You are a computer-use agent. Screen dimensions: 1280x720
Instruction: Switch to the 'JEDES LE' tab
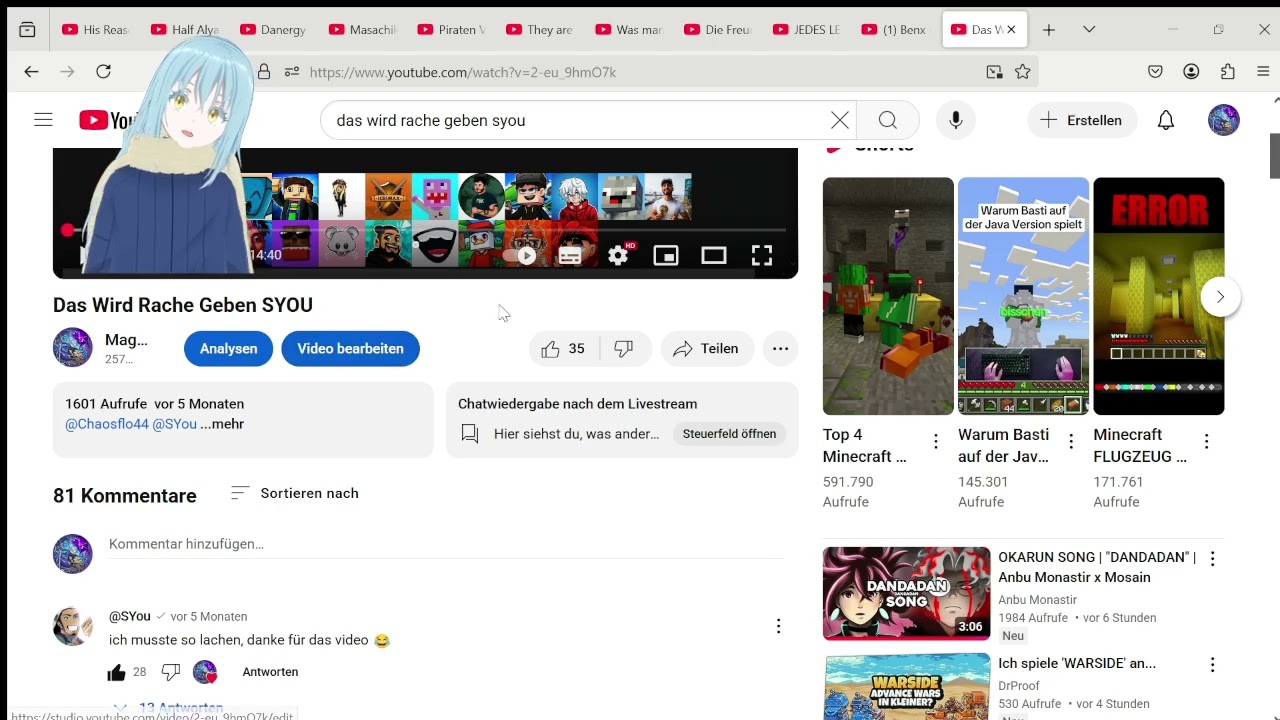coord(808,30)
